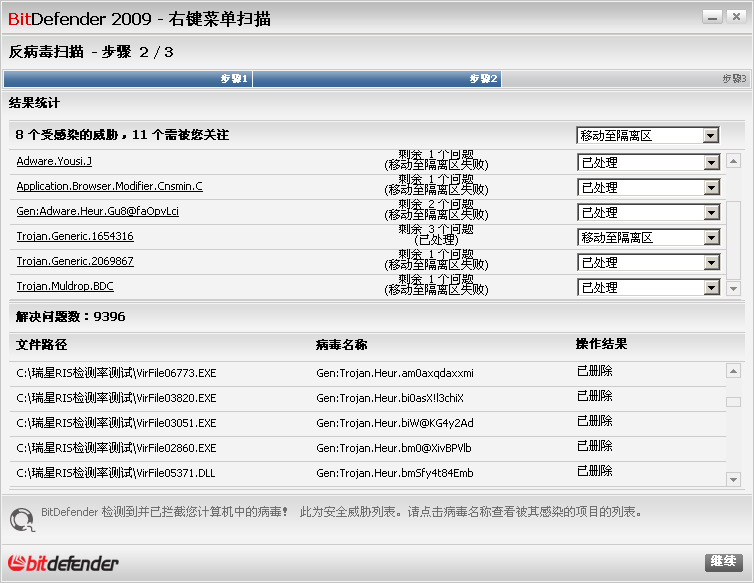This screenshot has width=754, height=583.
Task: Open the Application.Browser.Modifier.Cnsmin.C link
Action: (110, 186)
